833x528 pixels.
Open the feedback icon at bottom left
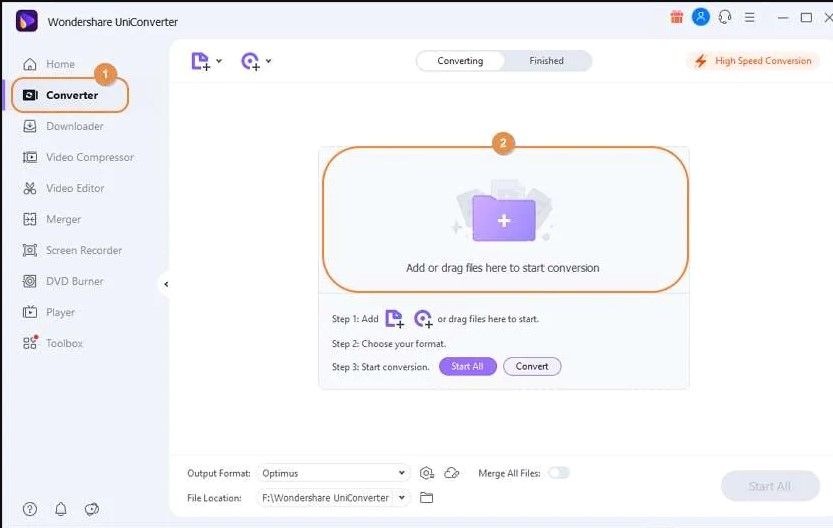(92, 509)
